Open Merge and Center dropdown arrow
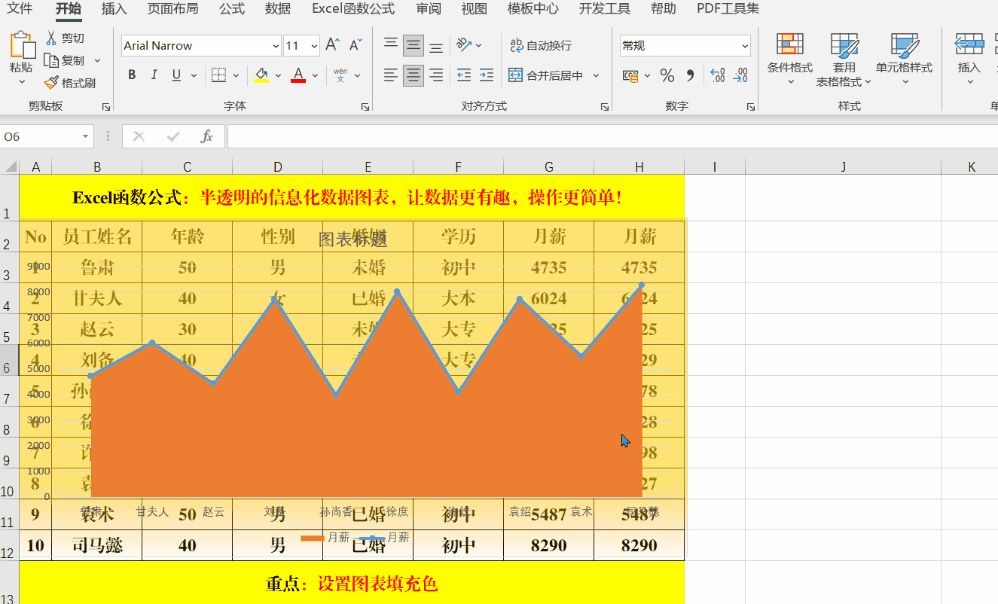Image resolution: width=998 pixels, height=604 pixels. click(596, 76)
